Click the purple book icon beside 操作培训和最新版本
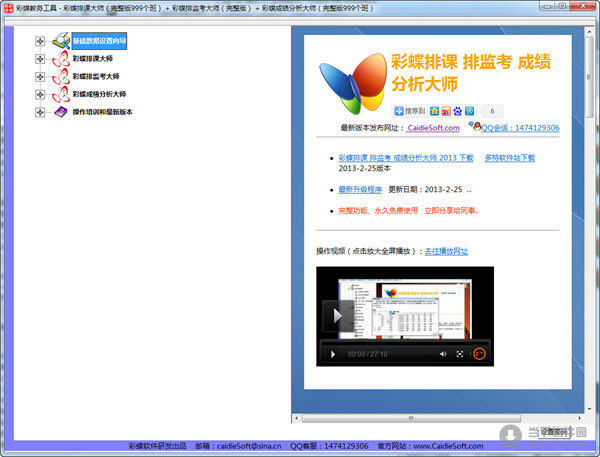Viewport: 600px width, 457px height. click(x=61, y=112)
